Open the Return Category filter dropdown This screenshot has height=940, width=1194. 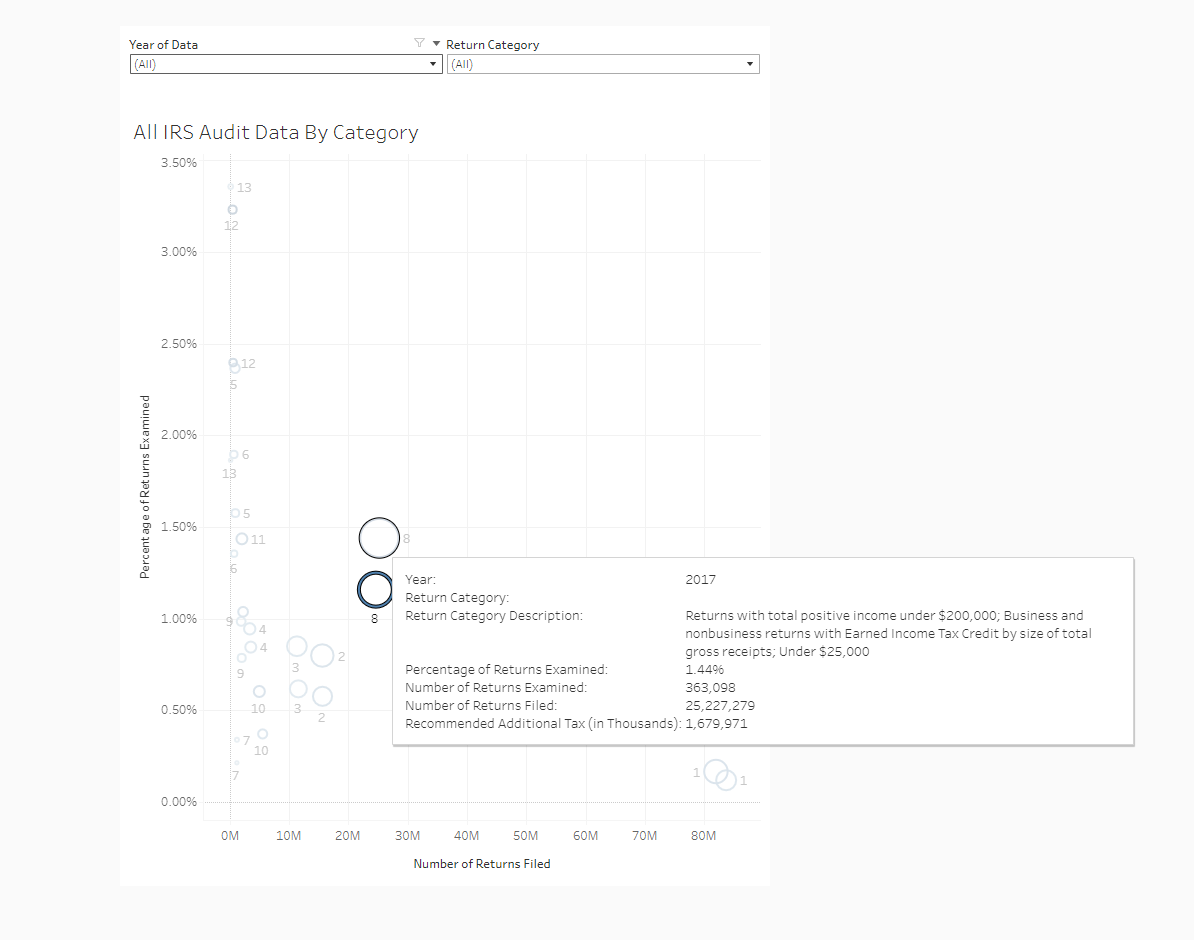(x=603, y=64)
